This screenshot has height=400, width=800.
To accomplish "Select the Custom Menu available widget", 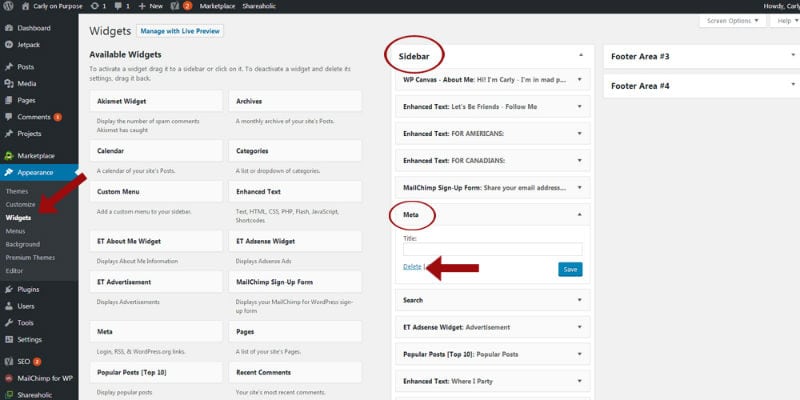I will tap(156, 192).
